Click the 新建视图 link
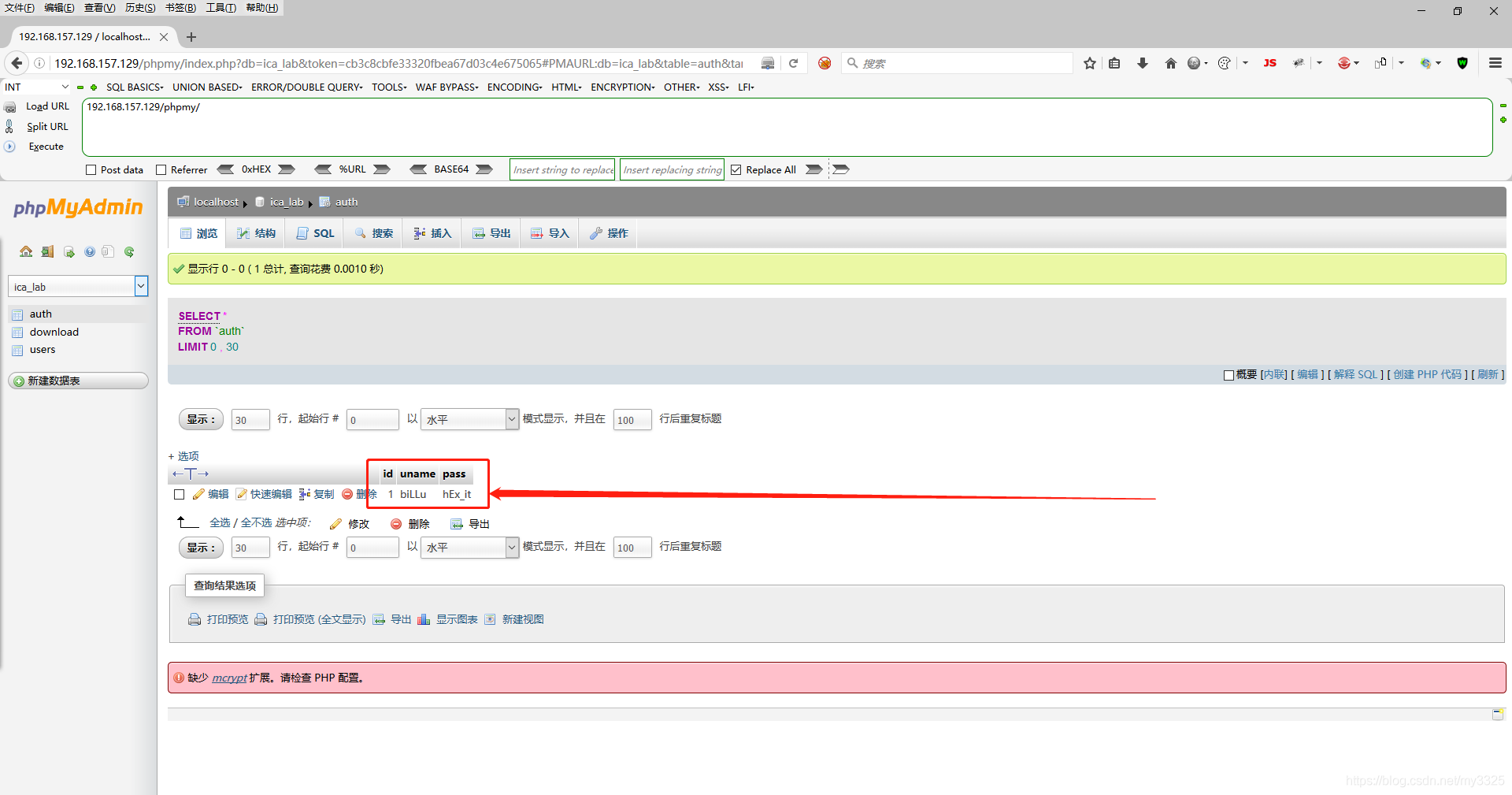The image size is (1512, 795). click(523, 619)
